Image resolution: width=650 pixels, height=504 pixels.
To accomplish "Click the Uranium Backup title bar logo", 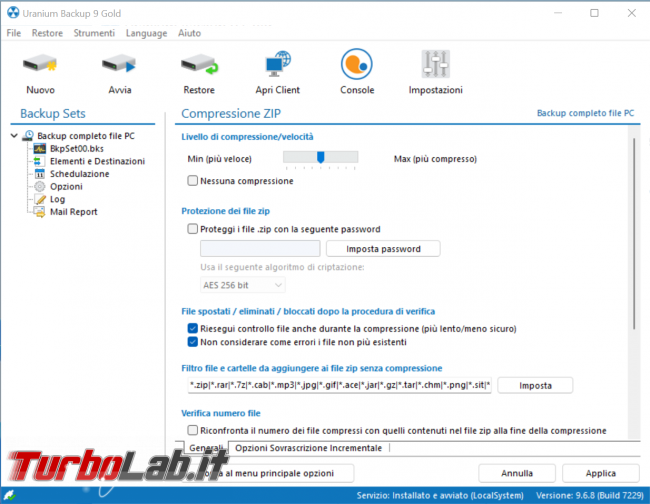I will [x=13, y=13].
